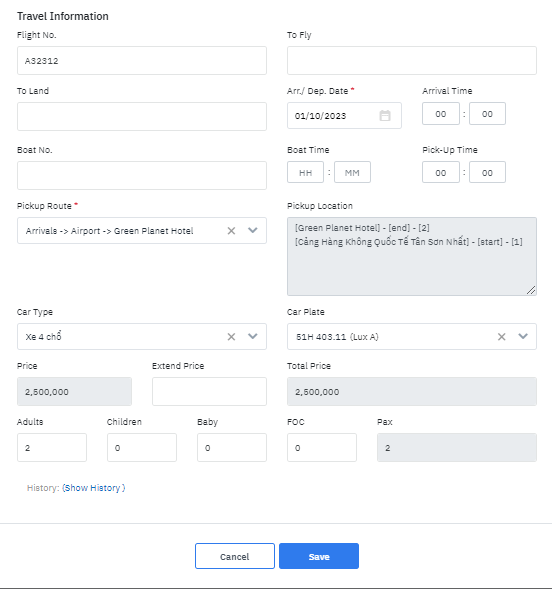Image resolution: width=552 pixels, height=589 pixels.
Task: Select the To Fly input field
Action: 412,60
